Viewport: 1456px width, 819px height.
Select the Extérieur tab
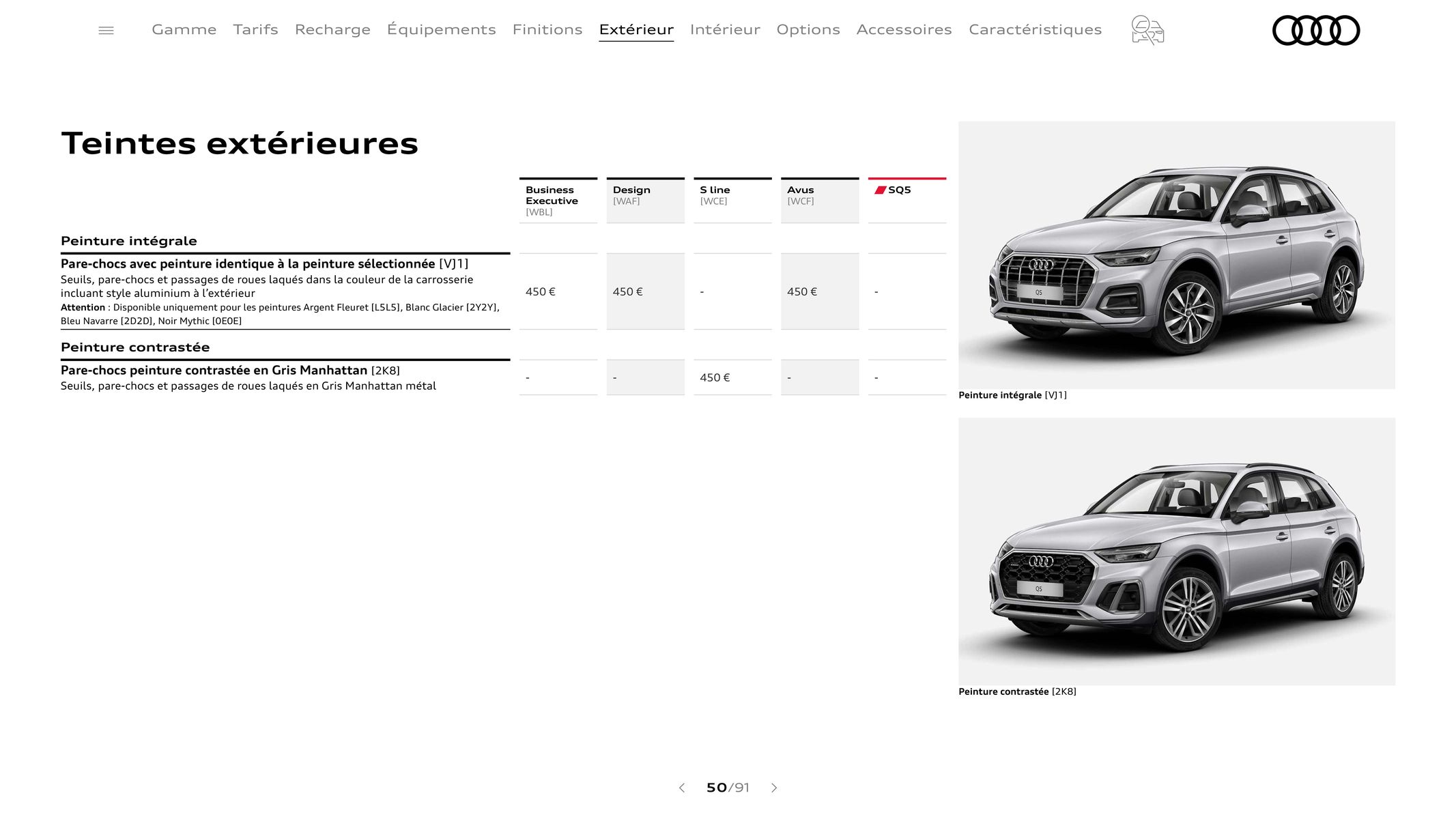(x=636, y=29)
